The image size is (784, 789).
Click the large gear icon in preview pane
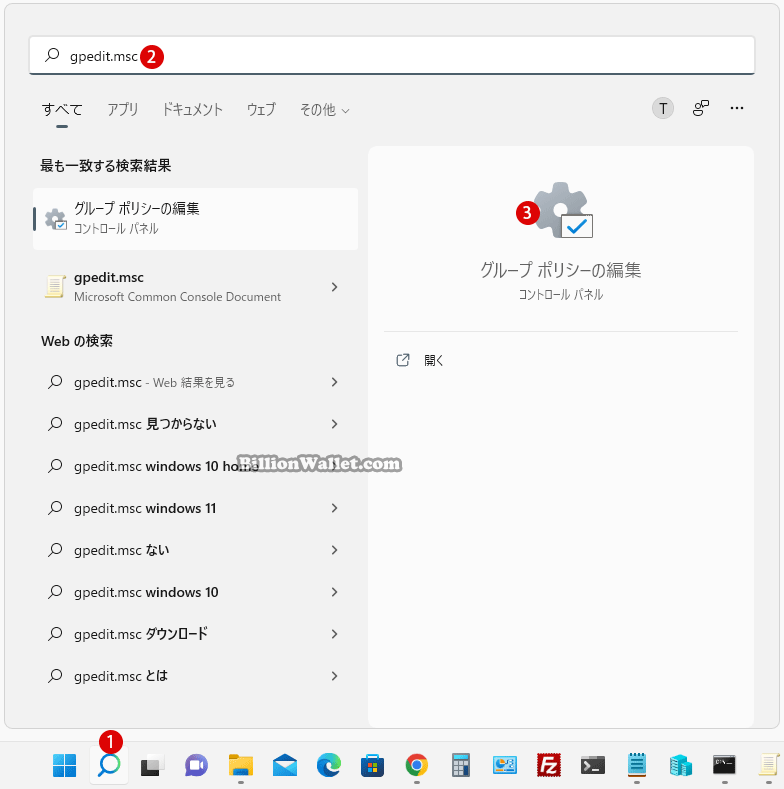[562, 210]
